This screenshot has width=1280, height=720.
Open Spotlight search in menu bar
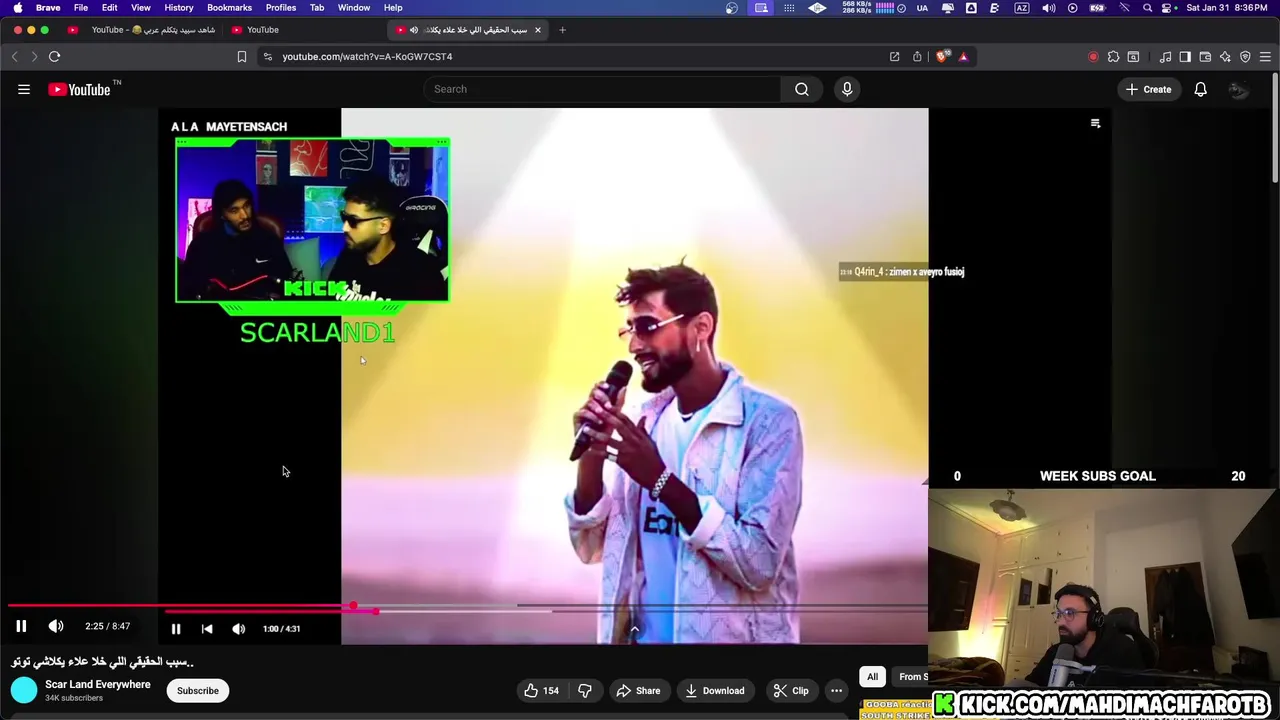(1147, 8)
